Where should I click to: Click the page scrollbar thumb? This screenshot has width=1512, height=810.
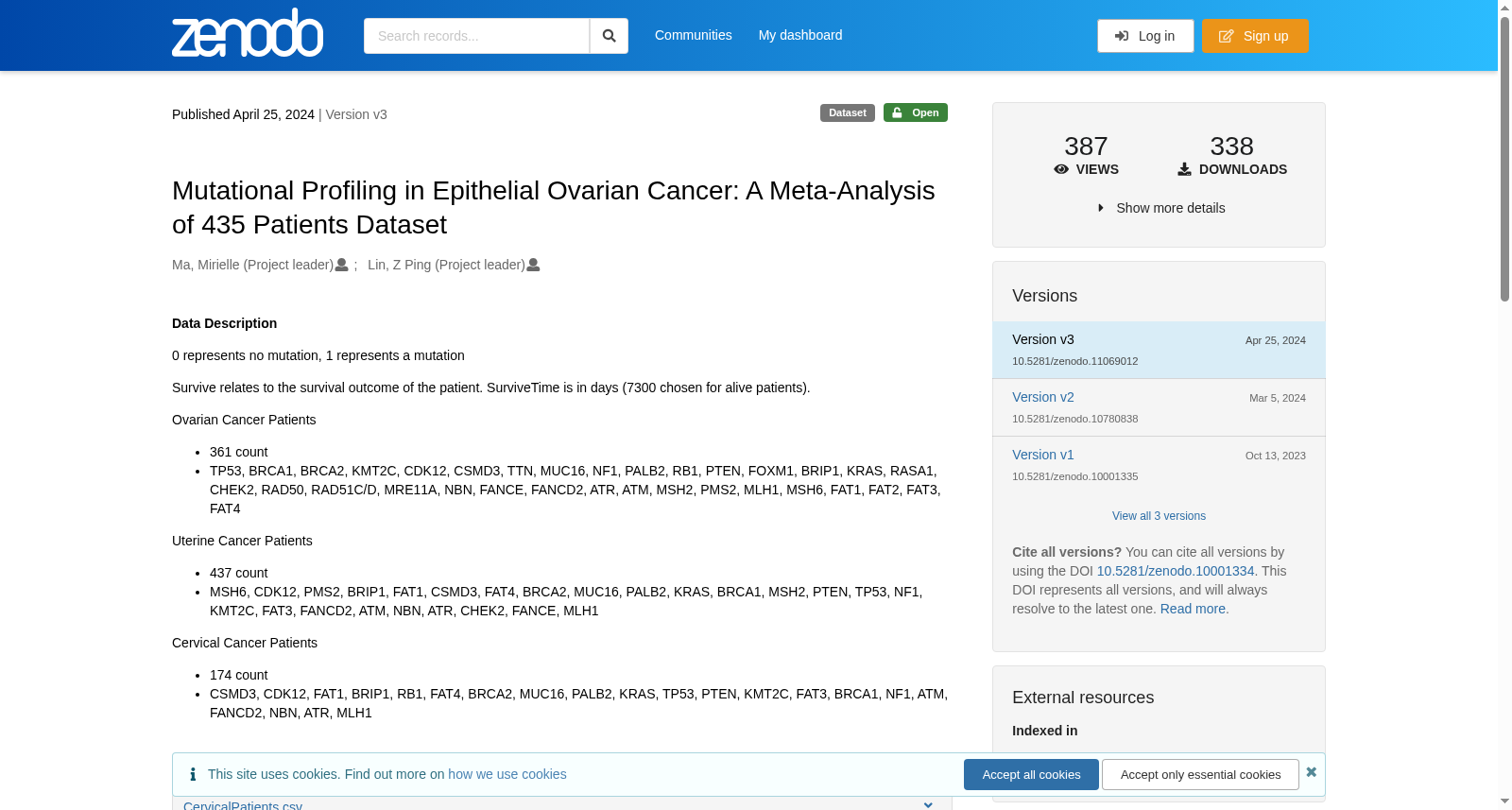coord(1504,159)
